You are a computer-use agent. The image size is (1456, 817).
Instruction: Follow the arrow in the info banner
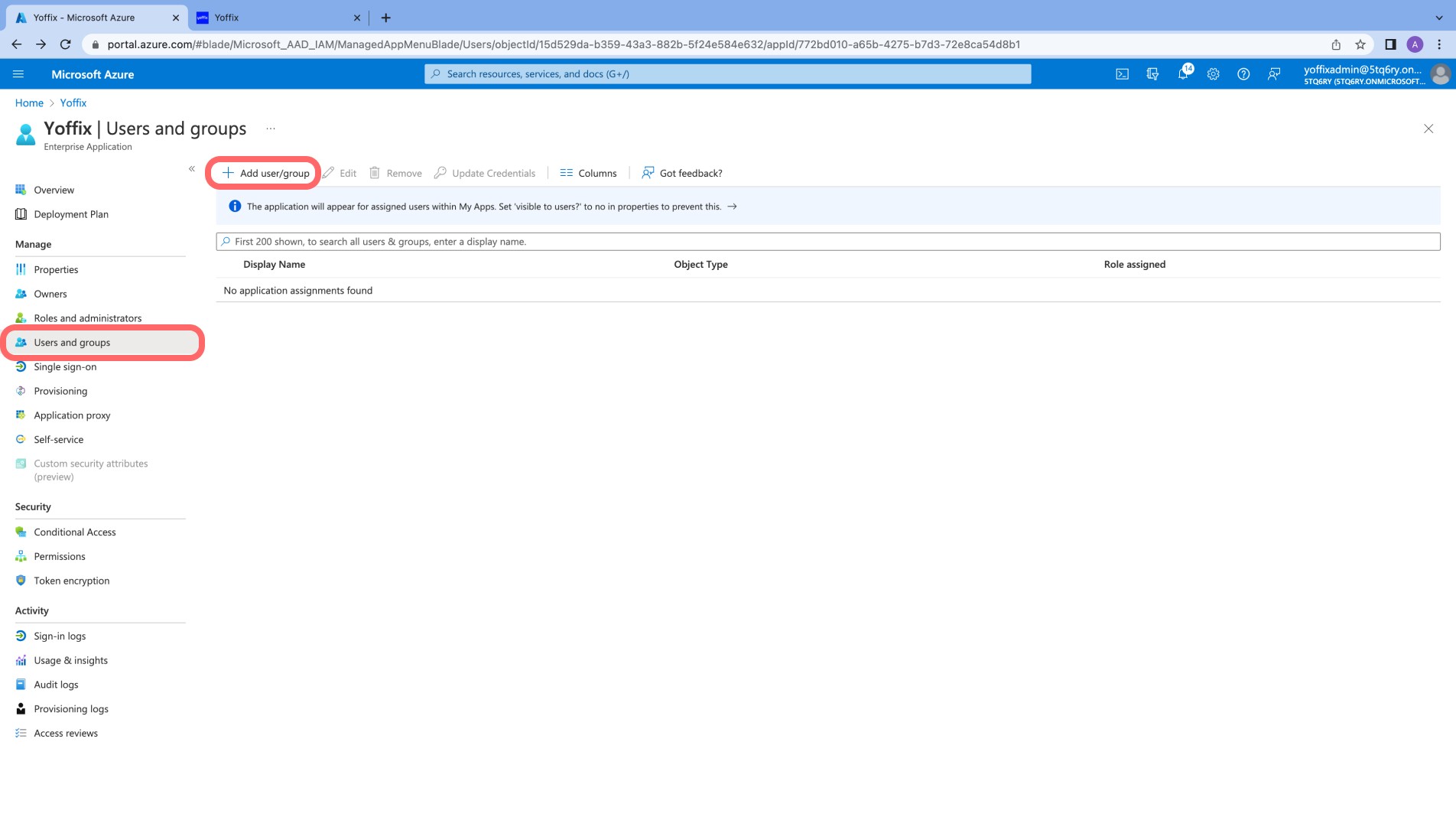coord(732,207)
